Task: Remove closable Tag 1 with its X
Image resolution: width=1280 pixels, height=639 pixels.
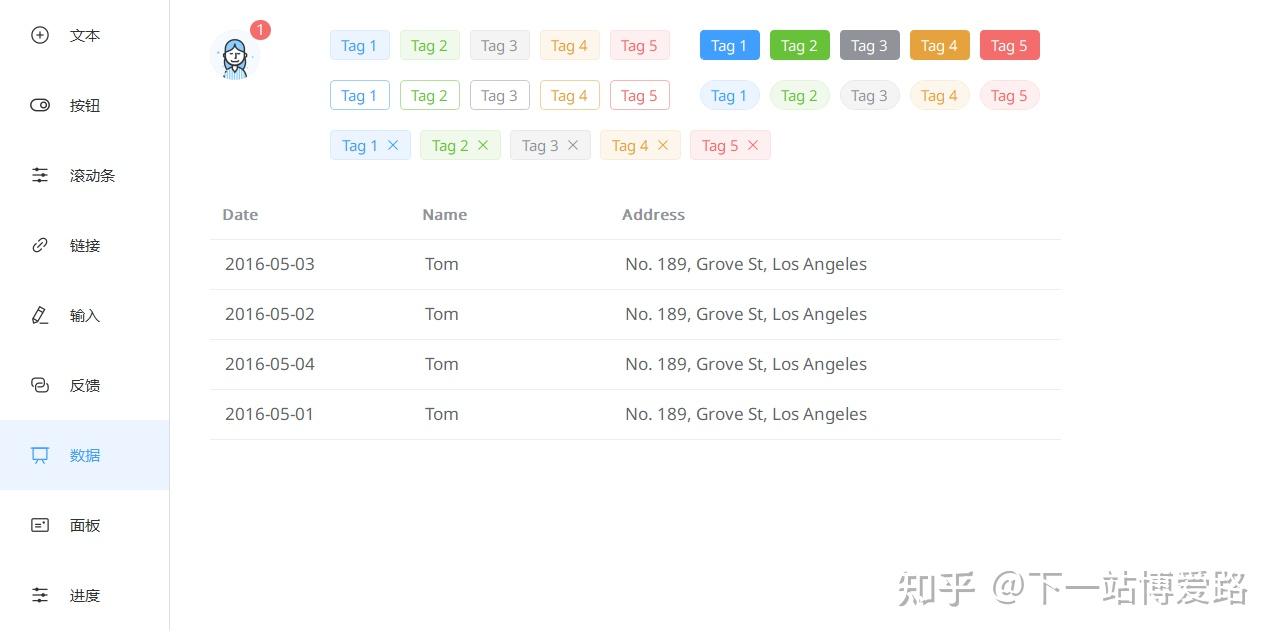Action: point(393,145)
